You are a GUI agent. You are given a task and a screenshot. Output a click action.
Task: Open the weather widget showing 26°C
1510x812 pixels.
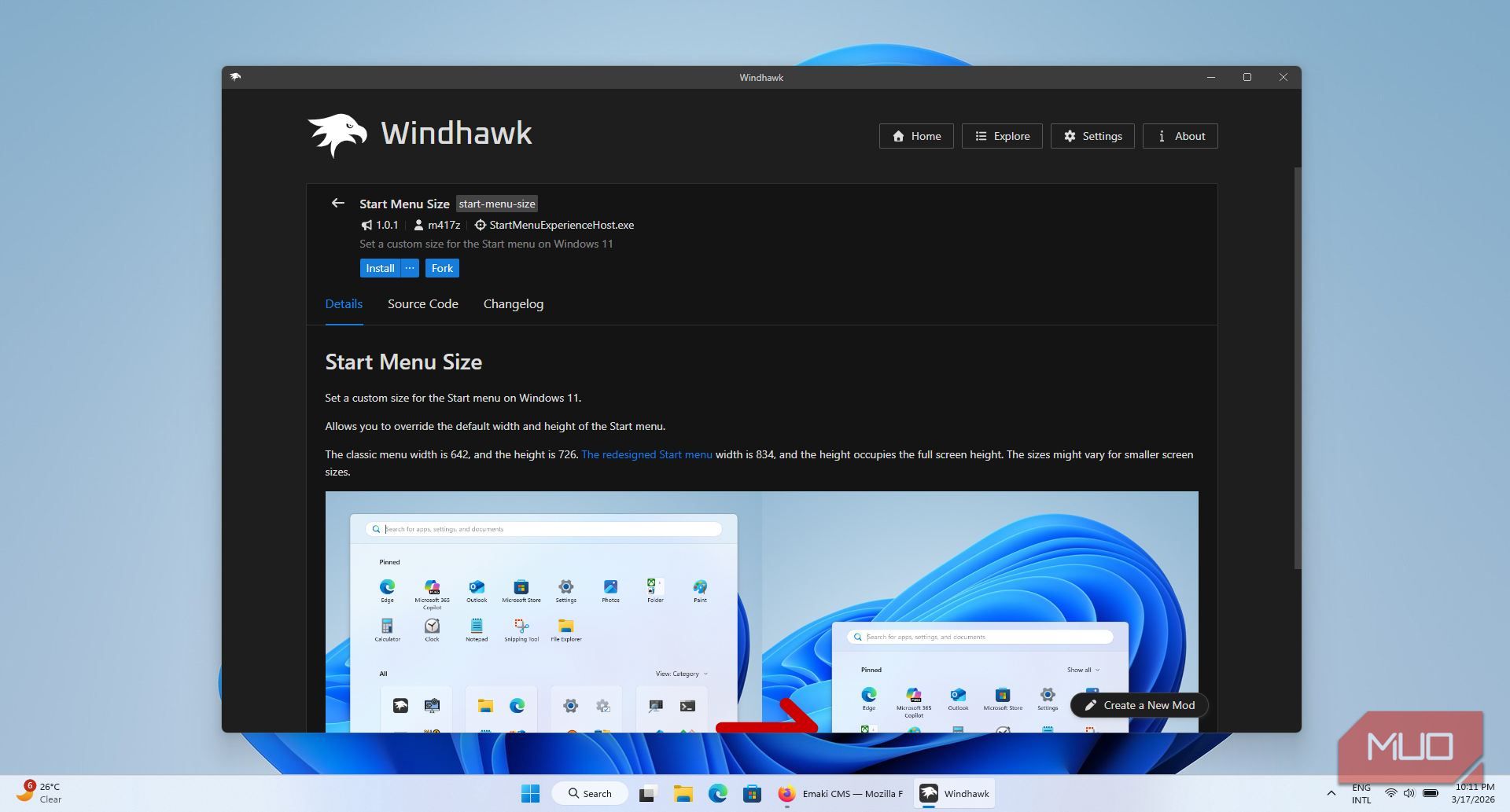click(x=39, y=792)
